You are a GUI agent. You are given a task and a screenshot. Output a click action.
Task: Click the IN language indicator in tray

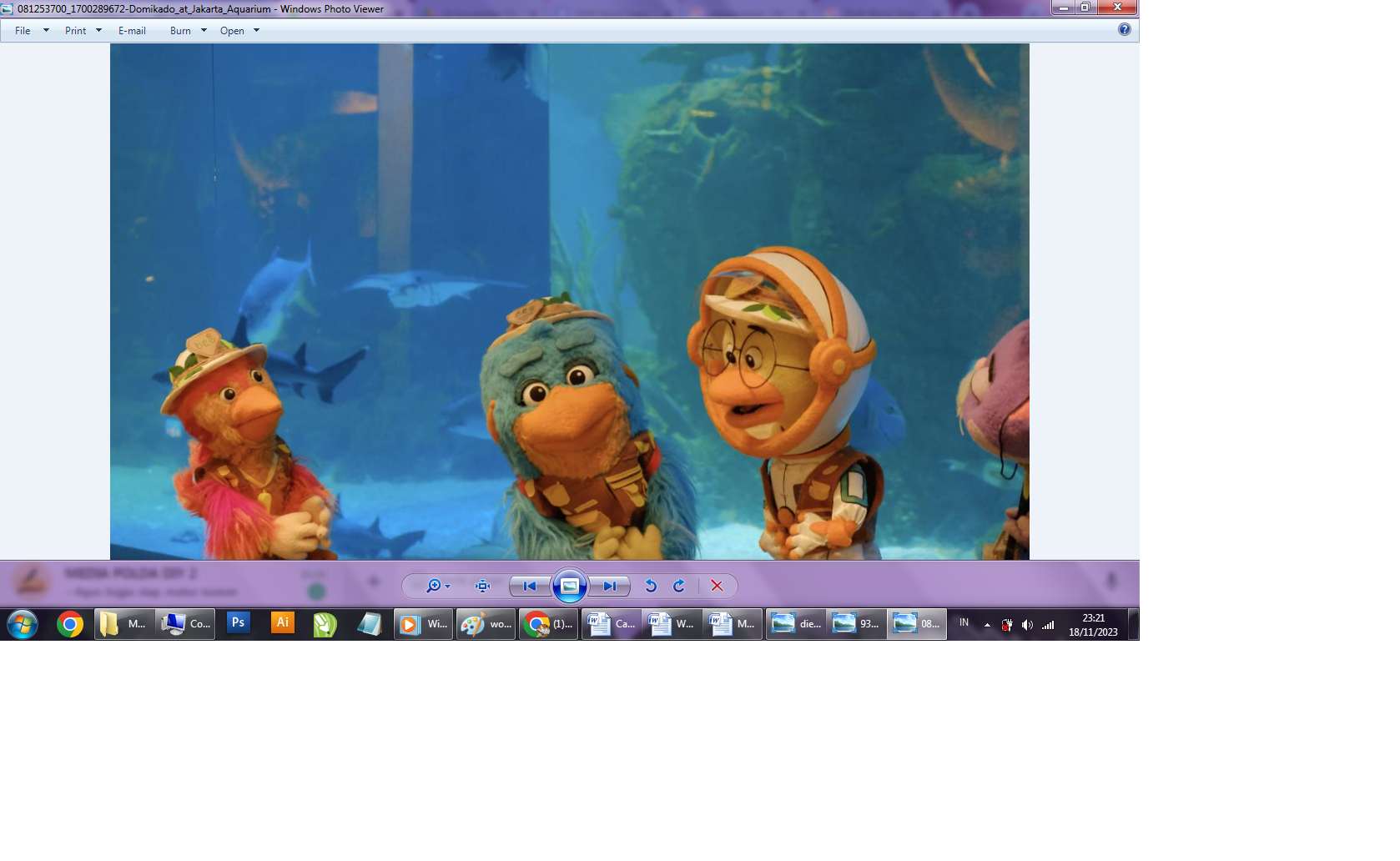[x=964, y=623]
